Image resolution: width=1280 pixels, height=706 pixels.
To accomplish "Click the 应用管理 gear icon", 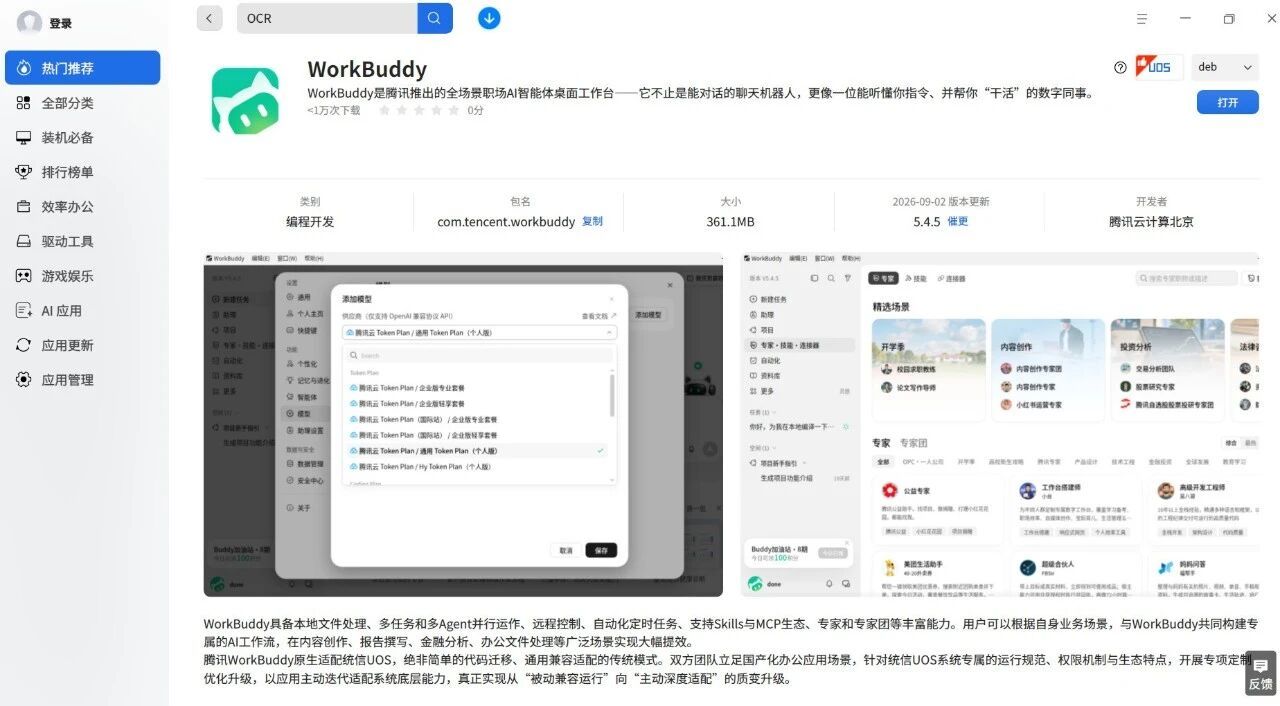I will [x=24, y=379].
